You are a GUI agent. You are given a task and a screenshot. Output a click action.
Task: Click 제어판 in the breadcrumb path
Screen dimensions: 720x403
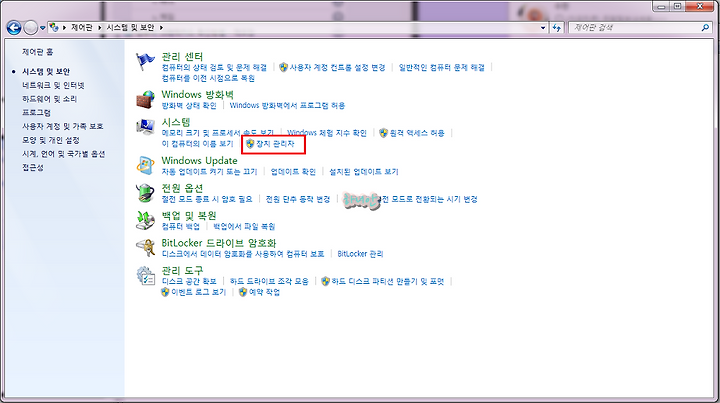81,28
